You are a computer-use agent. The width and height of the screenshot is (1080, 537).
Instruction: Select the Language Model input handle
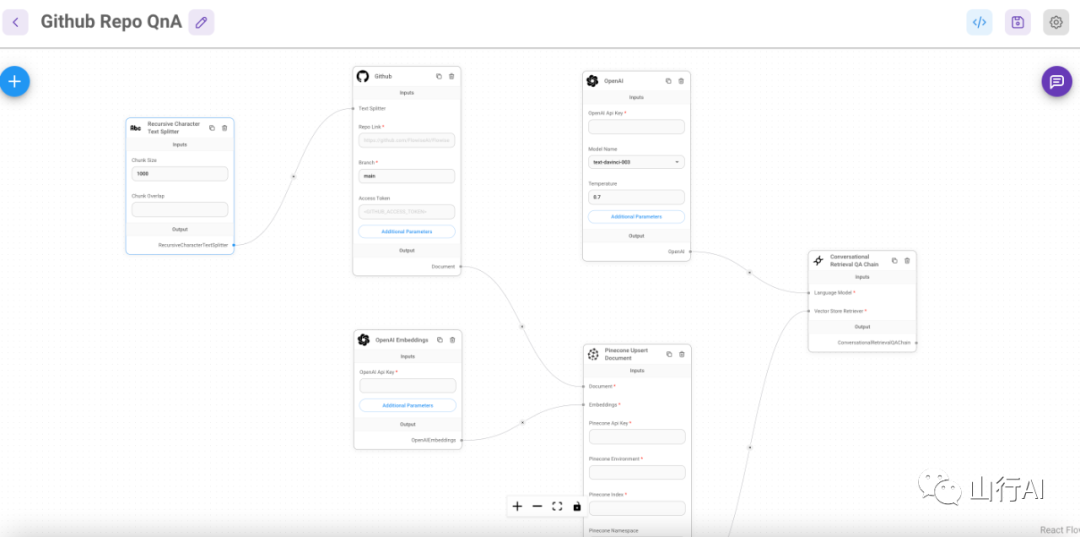pyautogui.click(x=809, y=293)
